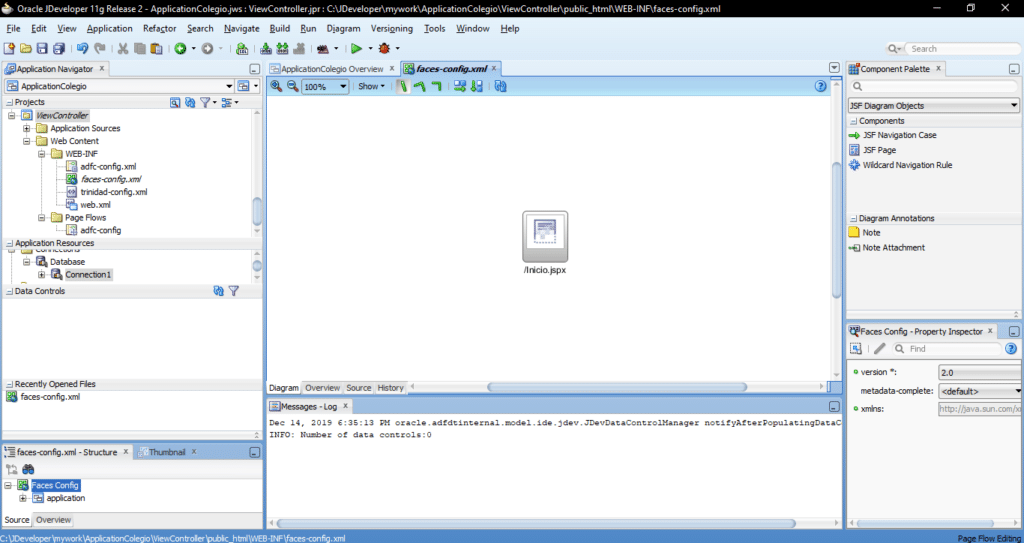Start debugging with the bug icon
1024x543 pixels.
[384, 48]
